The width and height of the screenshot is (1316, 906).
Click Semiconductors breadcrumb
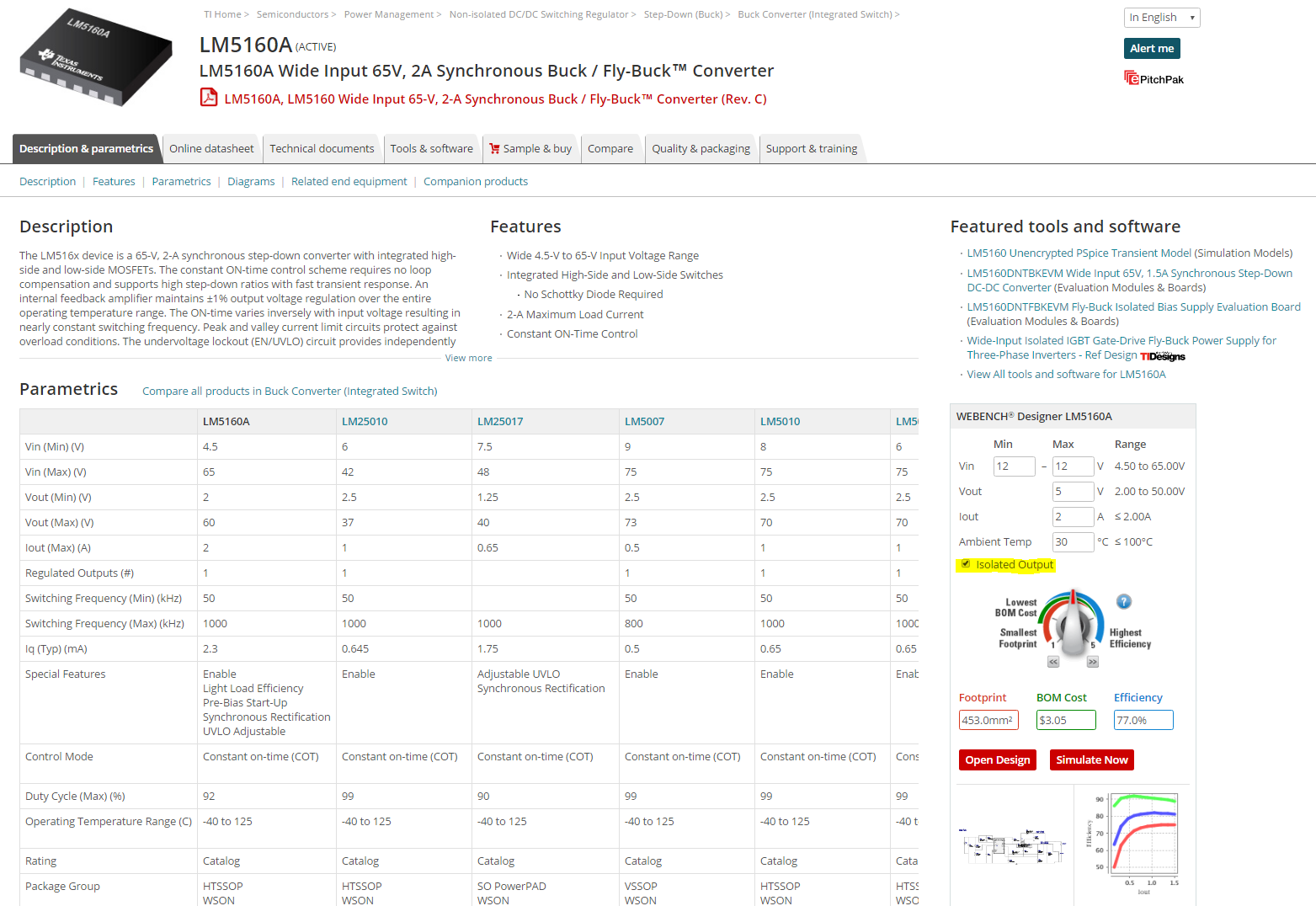pyautogui.click(x=292, y=14)
